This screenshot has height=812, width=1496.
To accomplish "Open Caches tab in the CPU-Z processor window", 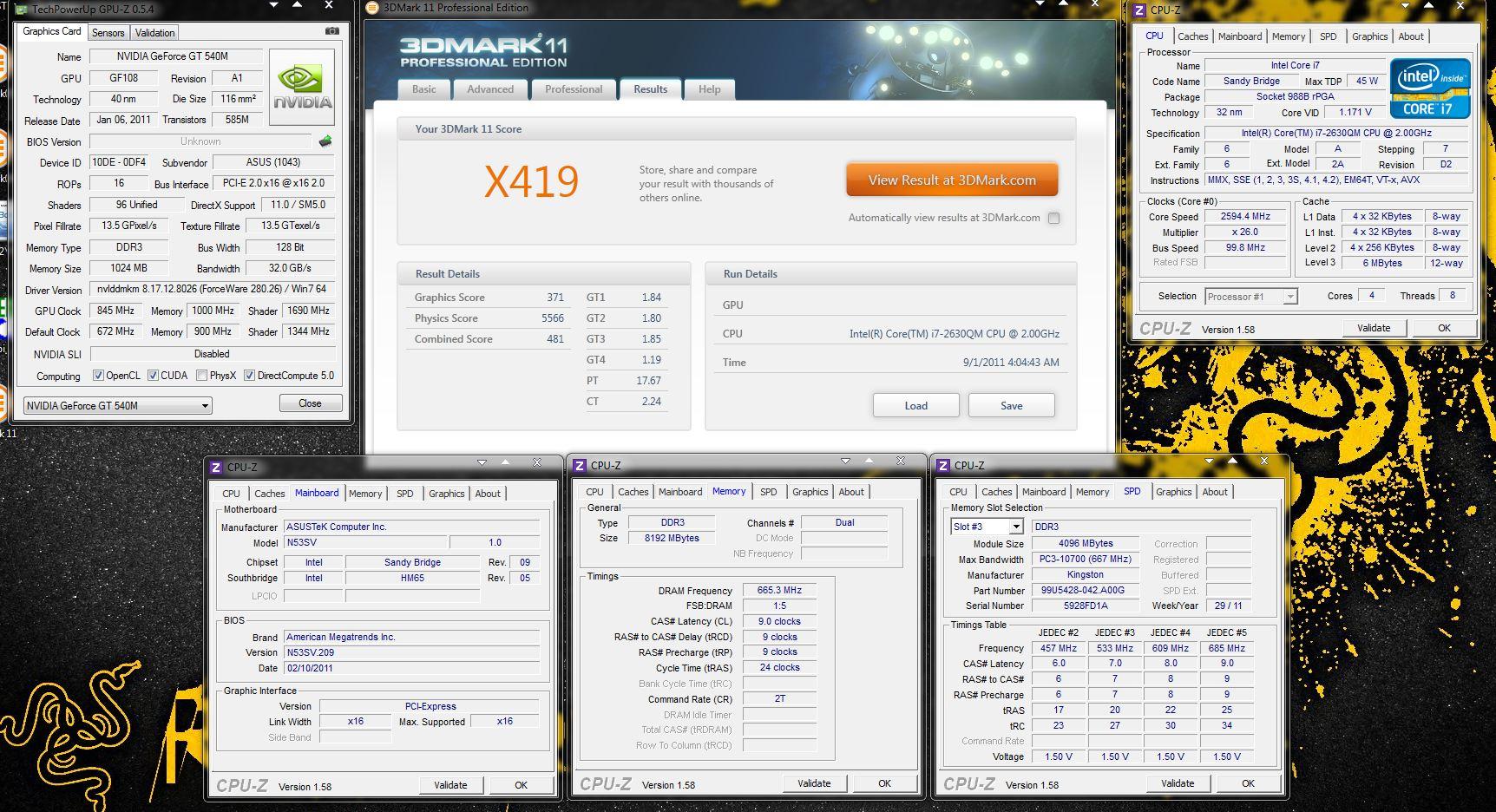I will [1192, 36].
